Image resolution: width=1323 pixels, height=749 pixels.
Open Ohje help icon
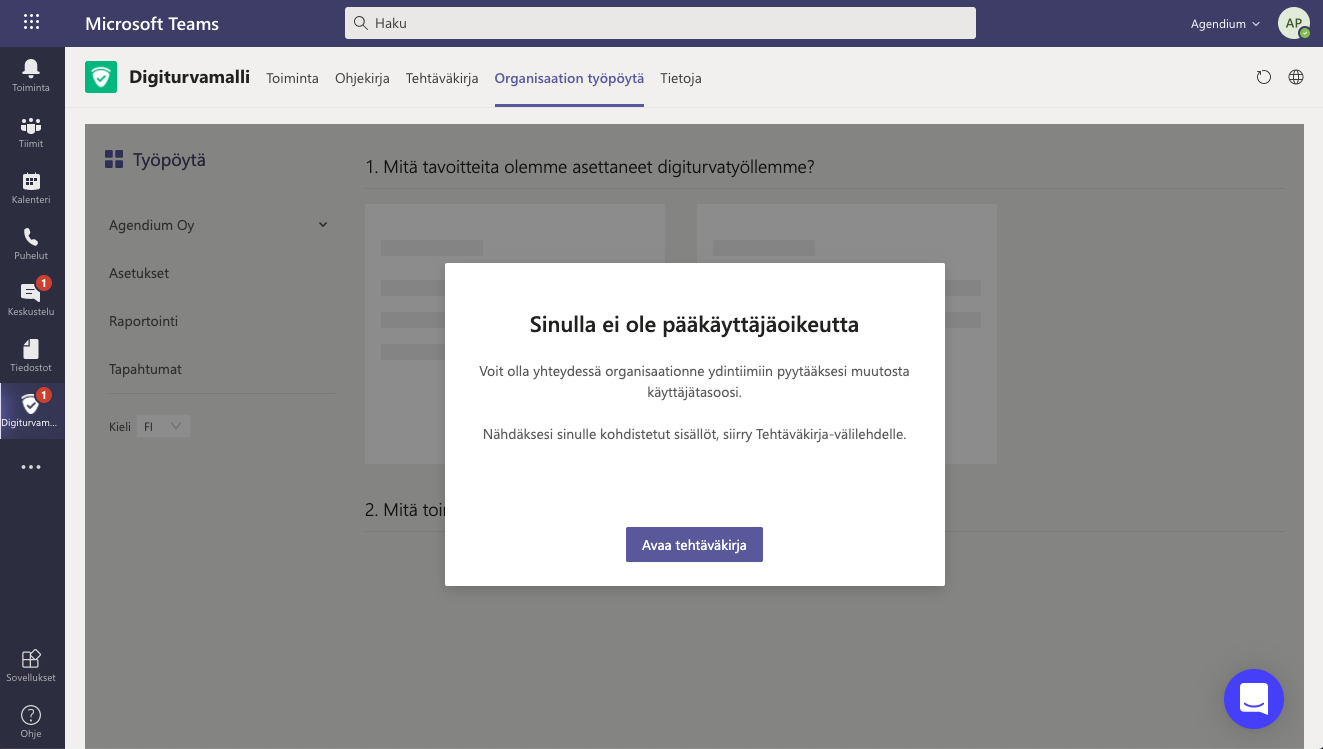32,721
